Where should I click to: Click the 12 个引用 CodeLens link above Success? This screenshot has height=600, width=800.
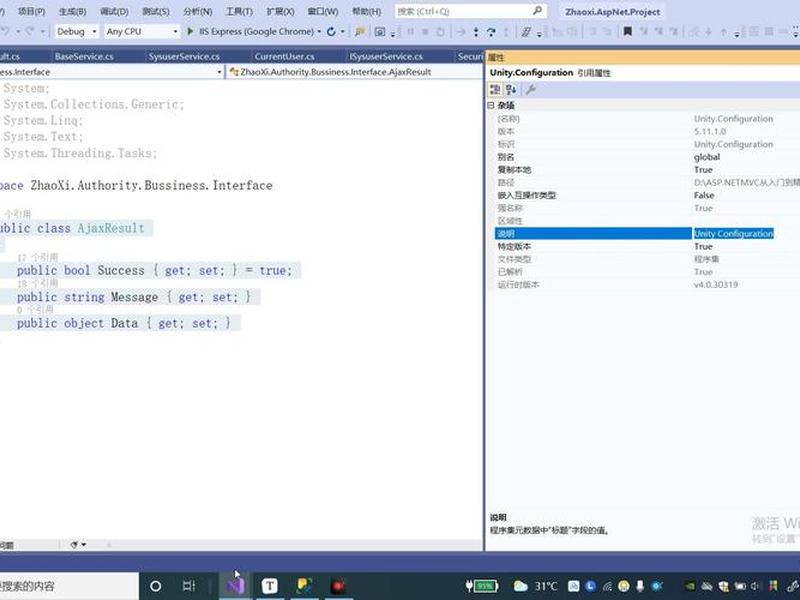[37, 257]
